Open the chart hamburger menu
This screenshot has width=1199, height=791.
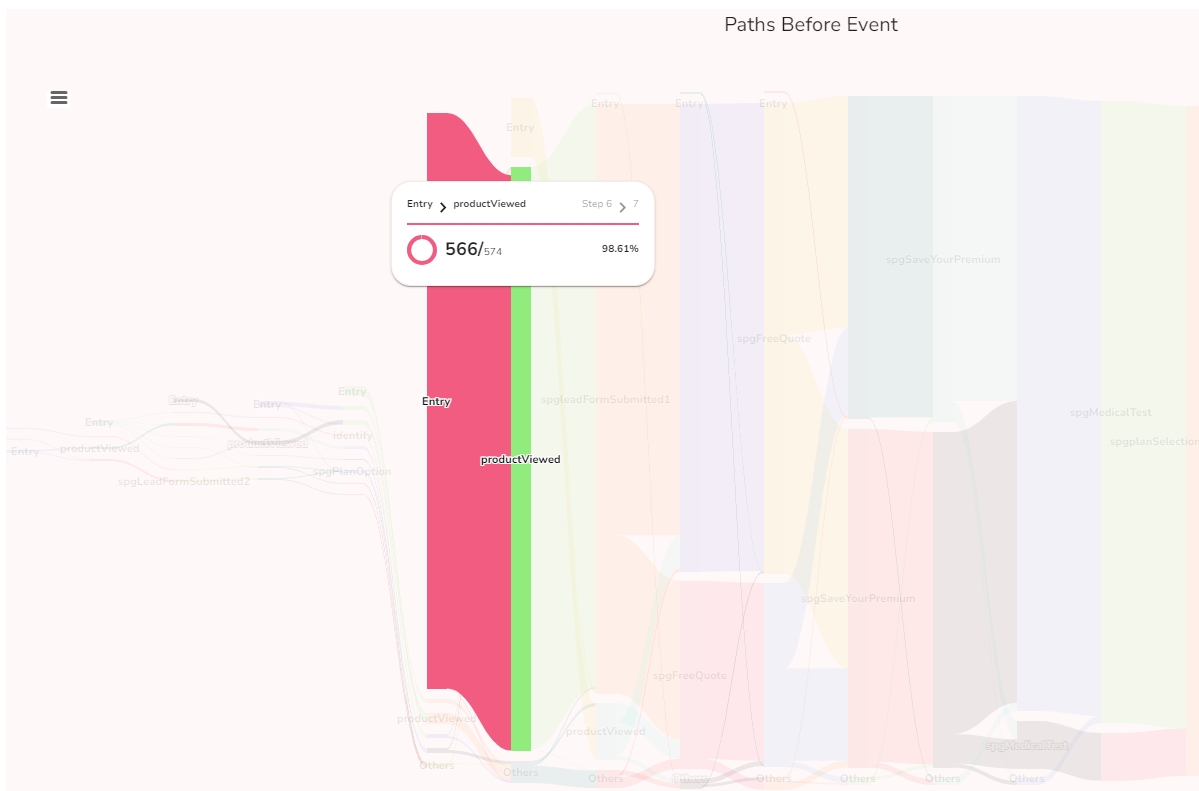pos(59,97)
